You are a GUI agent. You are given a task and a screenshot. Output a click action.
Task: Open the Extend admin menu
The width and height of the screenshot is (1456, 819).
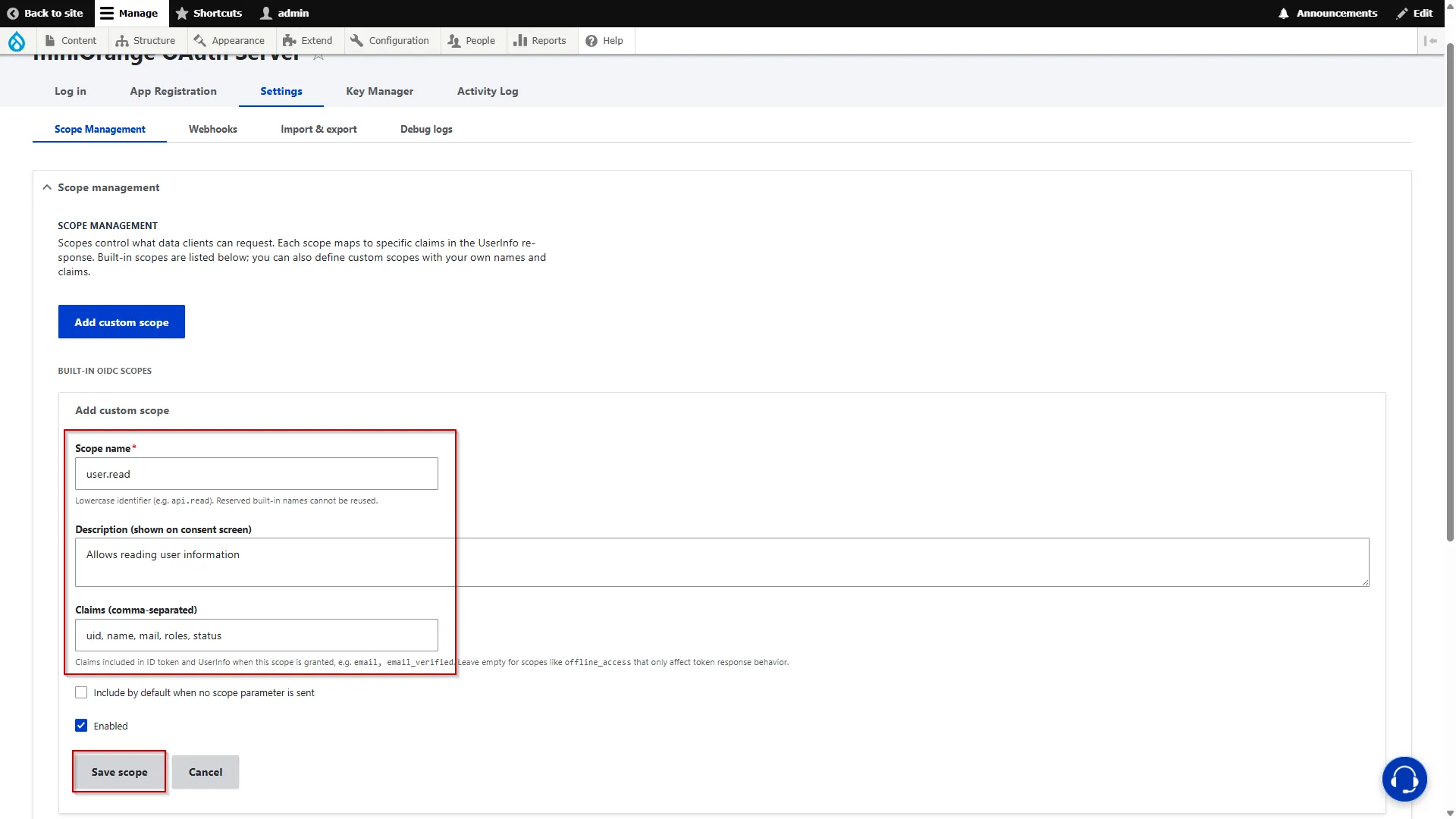(x=308, y=41)
